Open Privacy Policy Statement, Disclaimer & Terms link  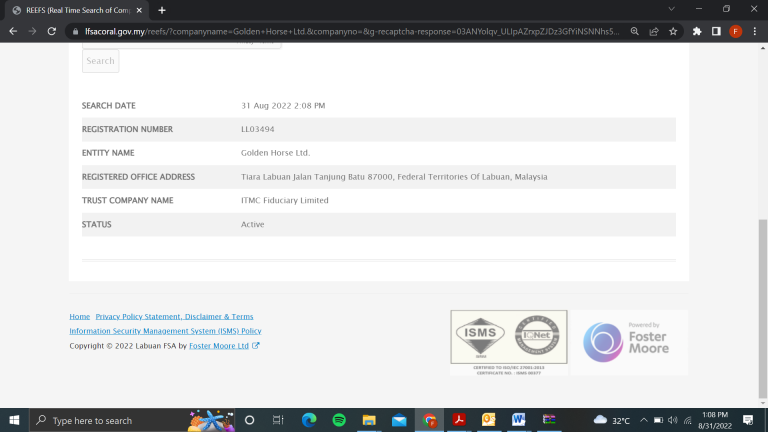point(174,316)
